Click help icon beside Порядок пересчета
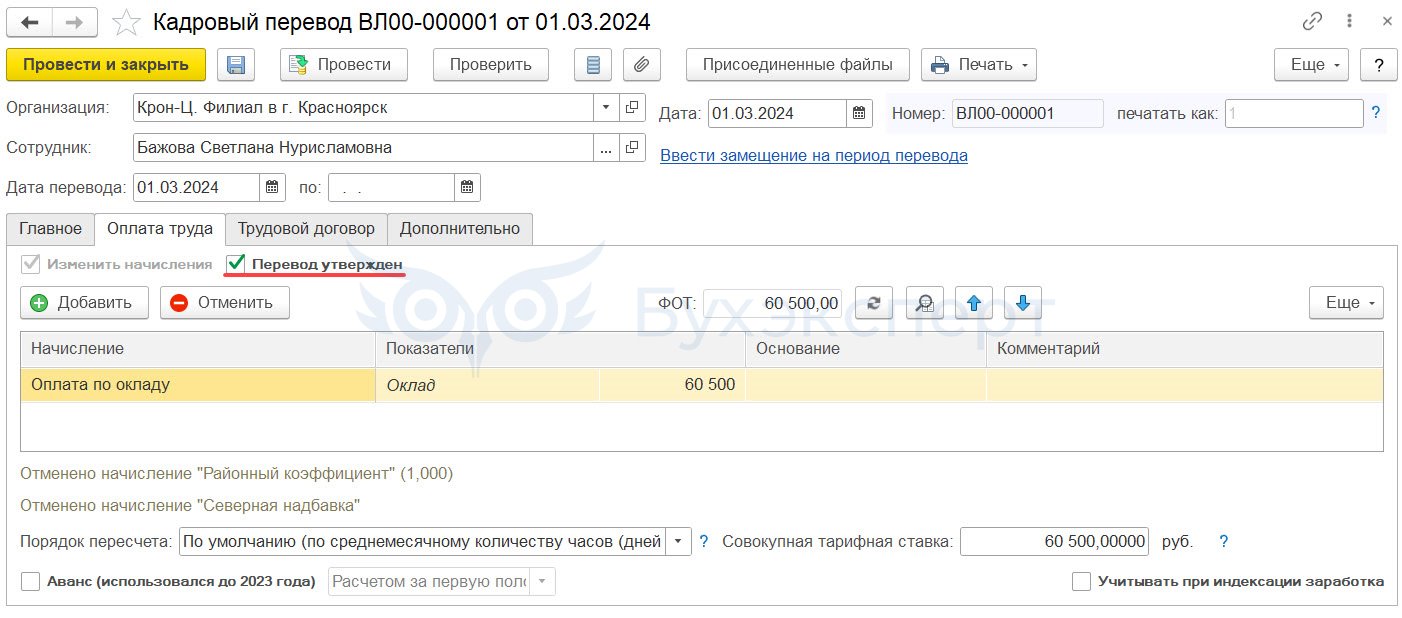Screen dimensions: 1402x618 704,542
